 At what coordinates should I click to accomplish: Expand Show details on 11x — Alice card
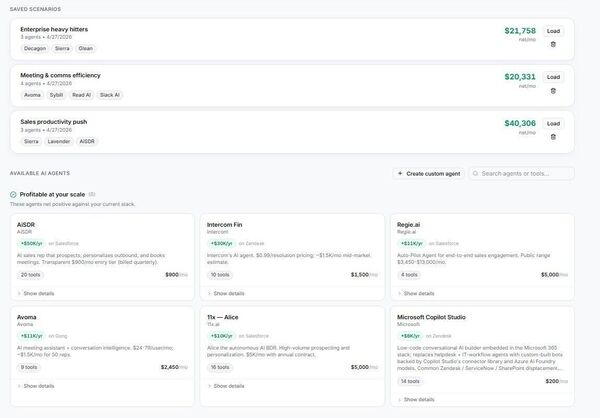(x=225, y=386)
